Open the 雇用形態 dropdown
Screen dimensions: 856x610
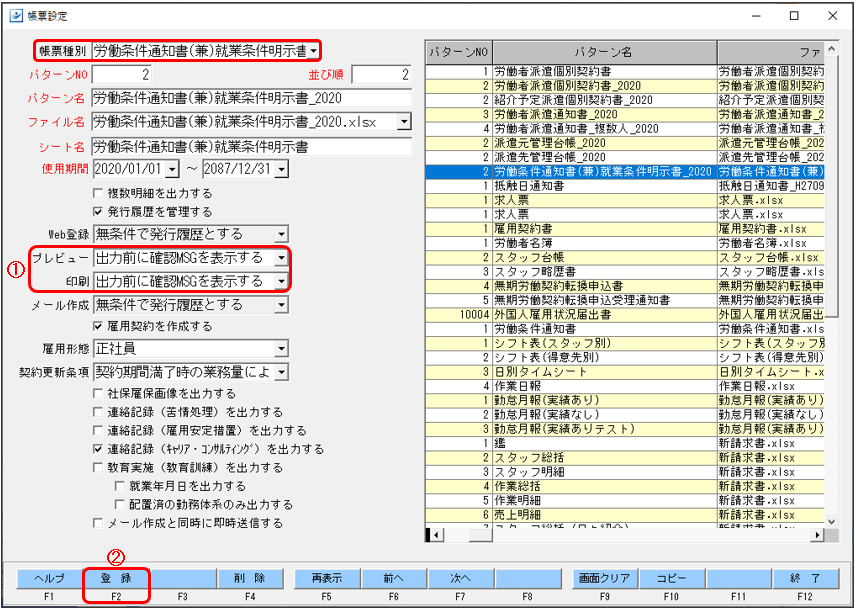[281, 348]
